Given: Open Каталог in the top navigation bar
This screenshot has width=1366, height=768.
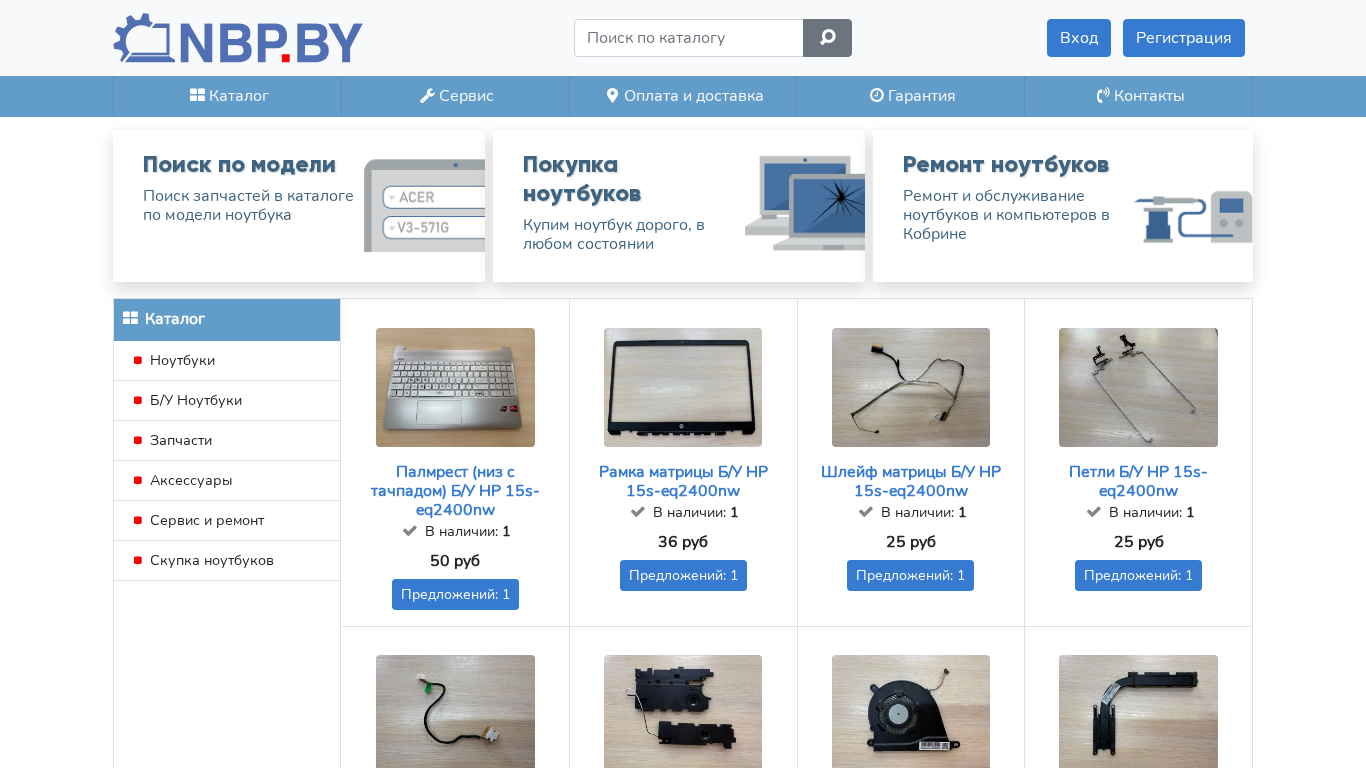Looking at the screenshot, I should (228, 96).
